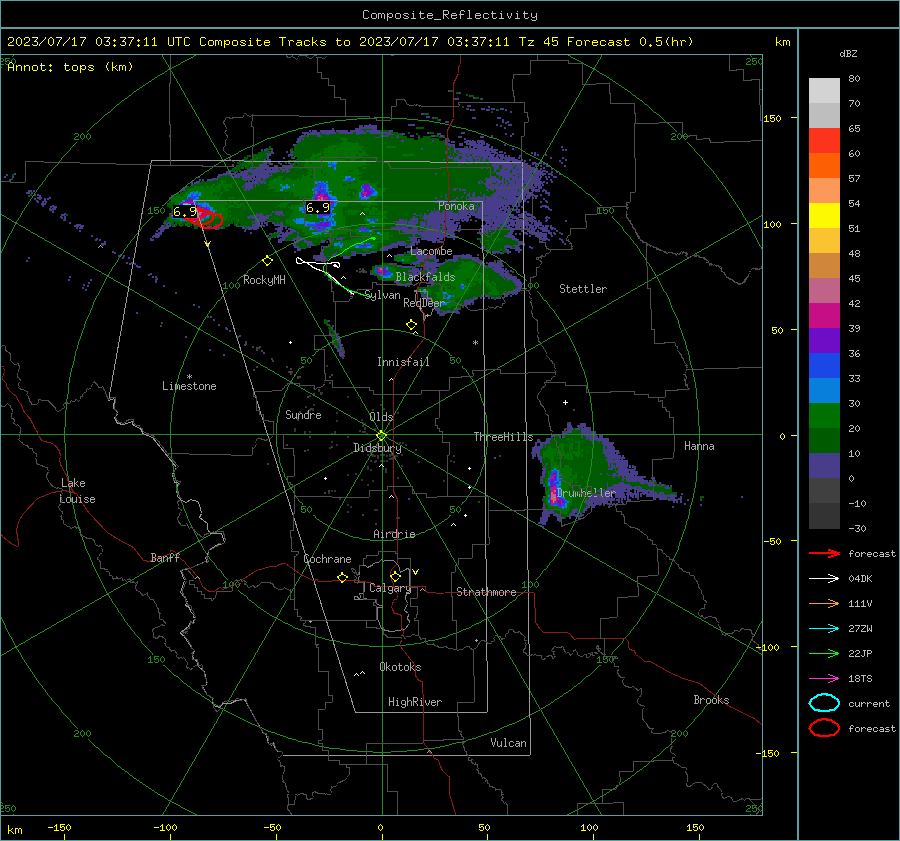The image size is (900, 841).
Task: Click the Airdrie label
Action: [394, 534]
